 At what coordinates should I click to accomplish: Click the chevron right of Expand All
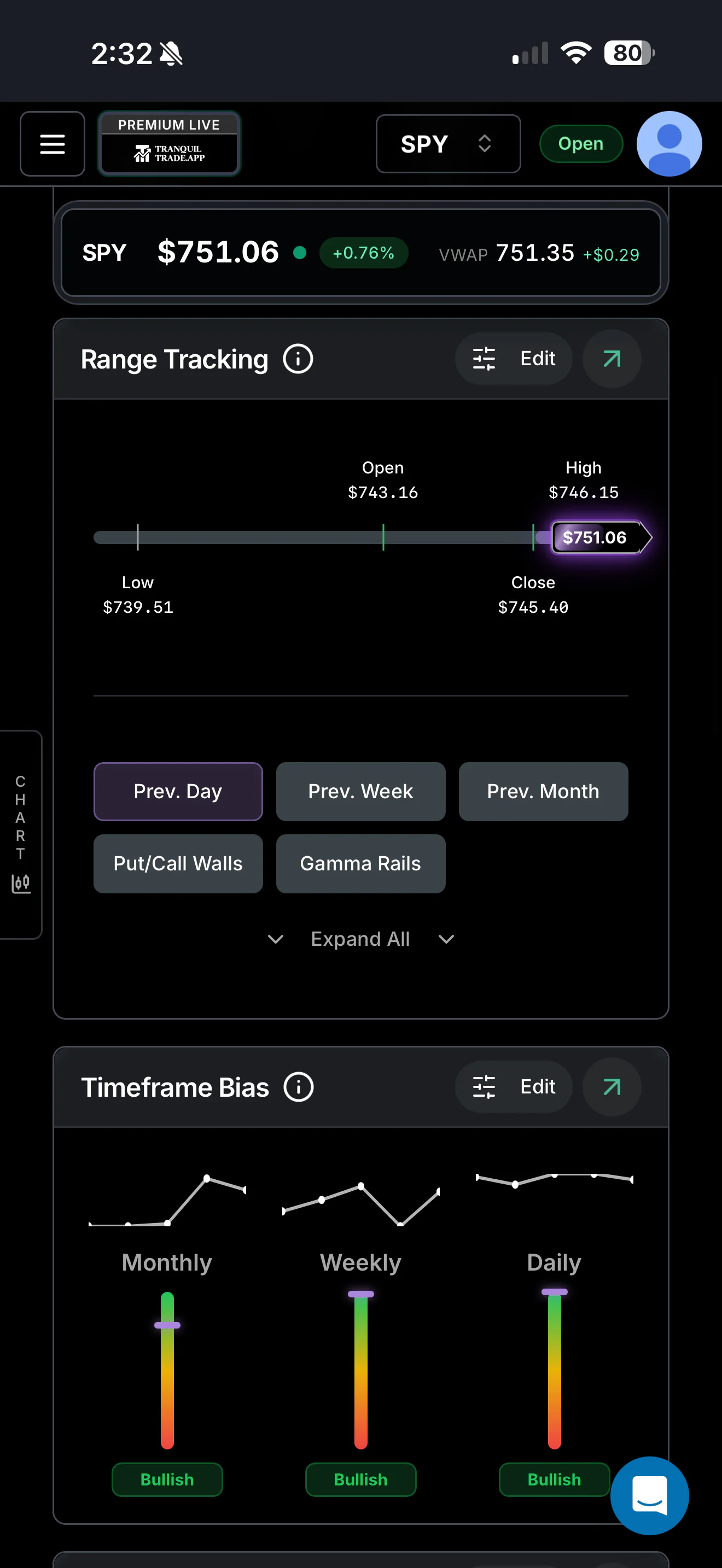point(446,939)
